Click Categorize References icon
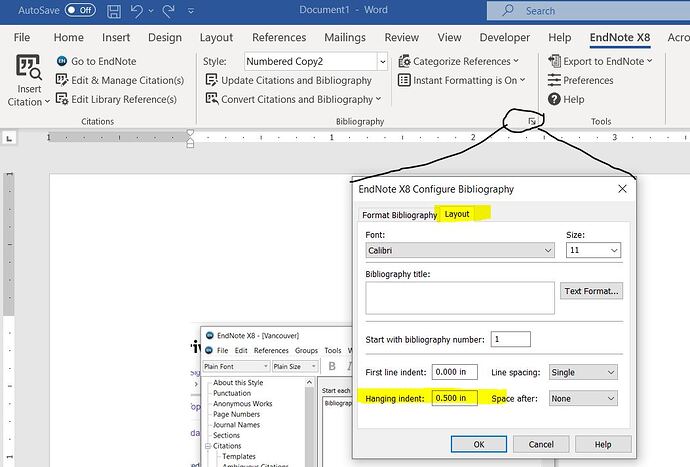 coord(404,61)
